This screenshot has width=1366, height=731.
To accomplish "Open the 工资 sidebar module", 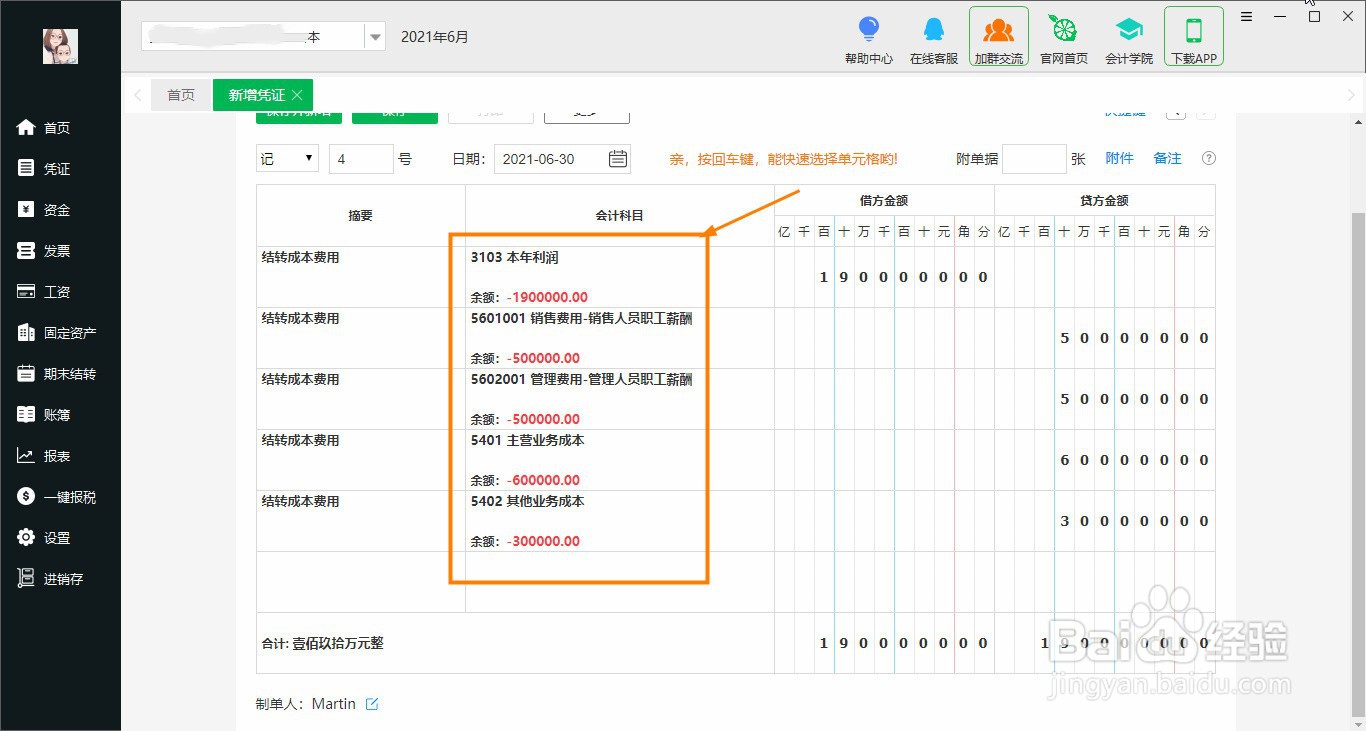I will point(44,292).
